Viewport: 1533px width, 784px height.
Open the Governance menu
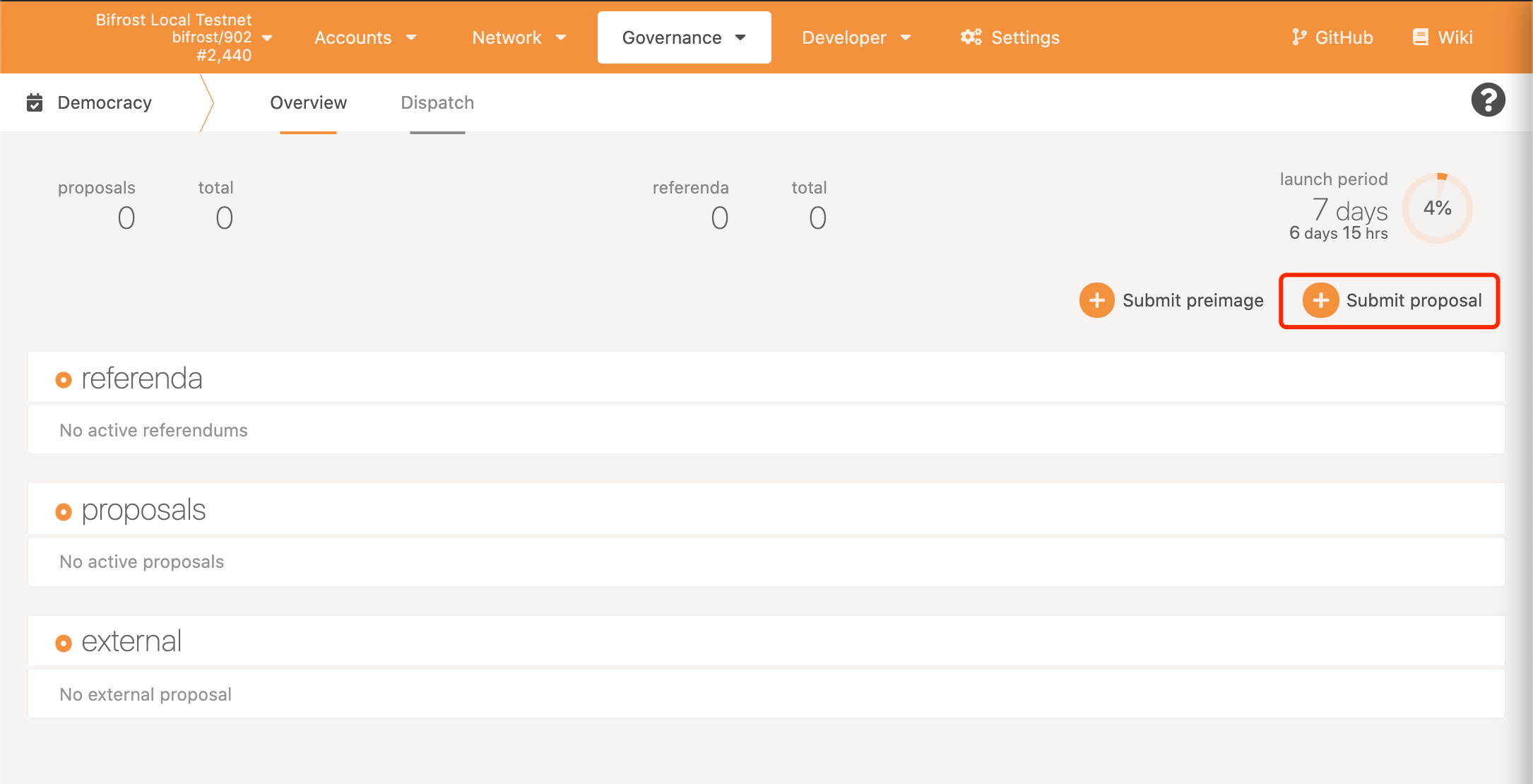point(683,37)
